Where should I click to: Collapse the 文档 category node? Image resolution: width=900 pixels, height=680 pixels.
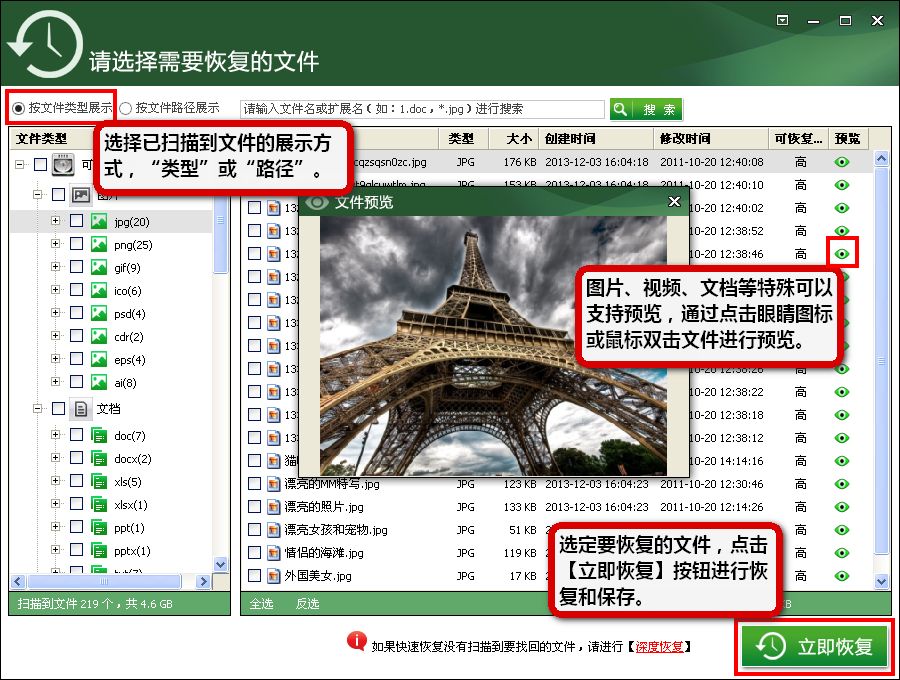37,409
